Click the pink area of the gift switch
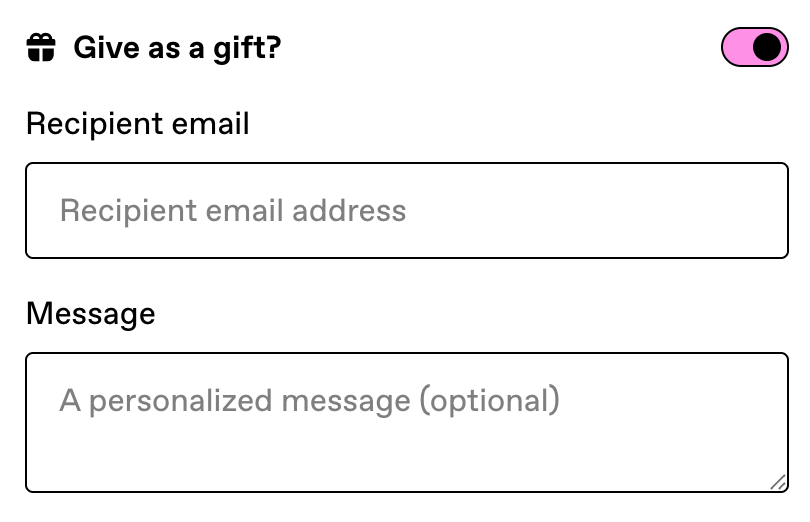This screenshot has width=810, height=522. [737, 47]
